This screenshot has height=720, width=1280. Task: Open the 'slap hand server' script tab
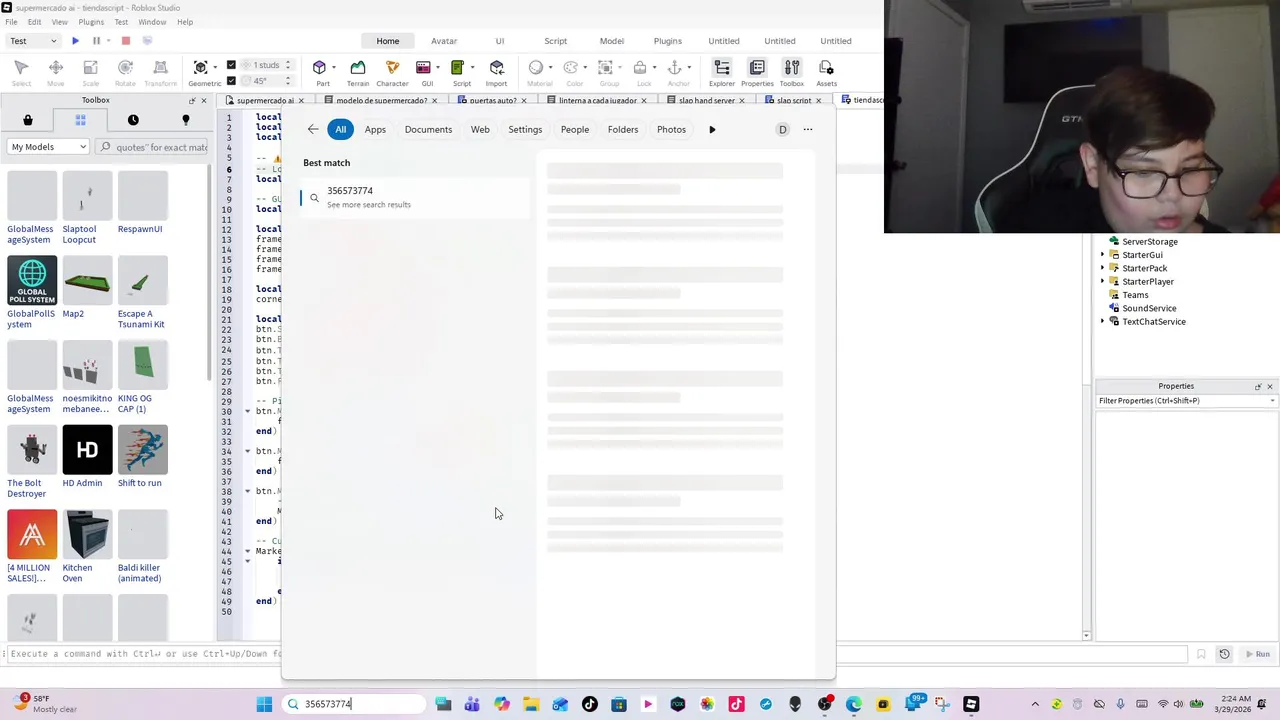[707, 100]
